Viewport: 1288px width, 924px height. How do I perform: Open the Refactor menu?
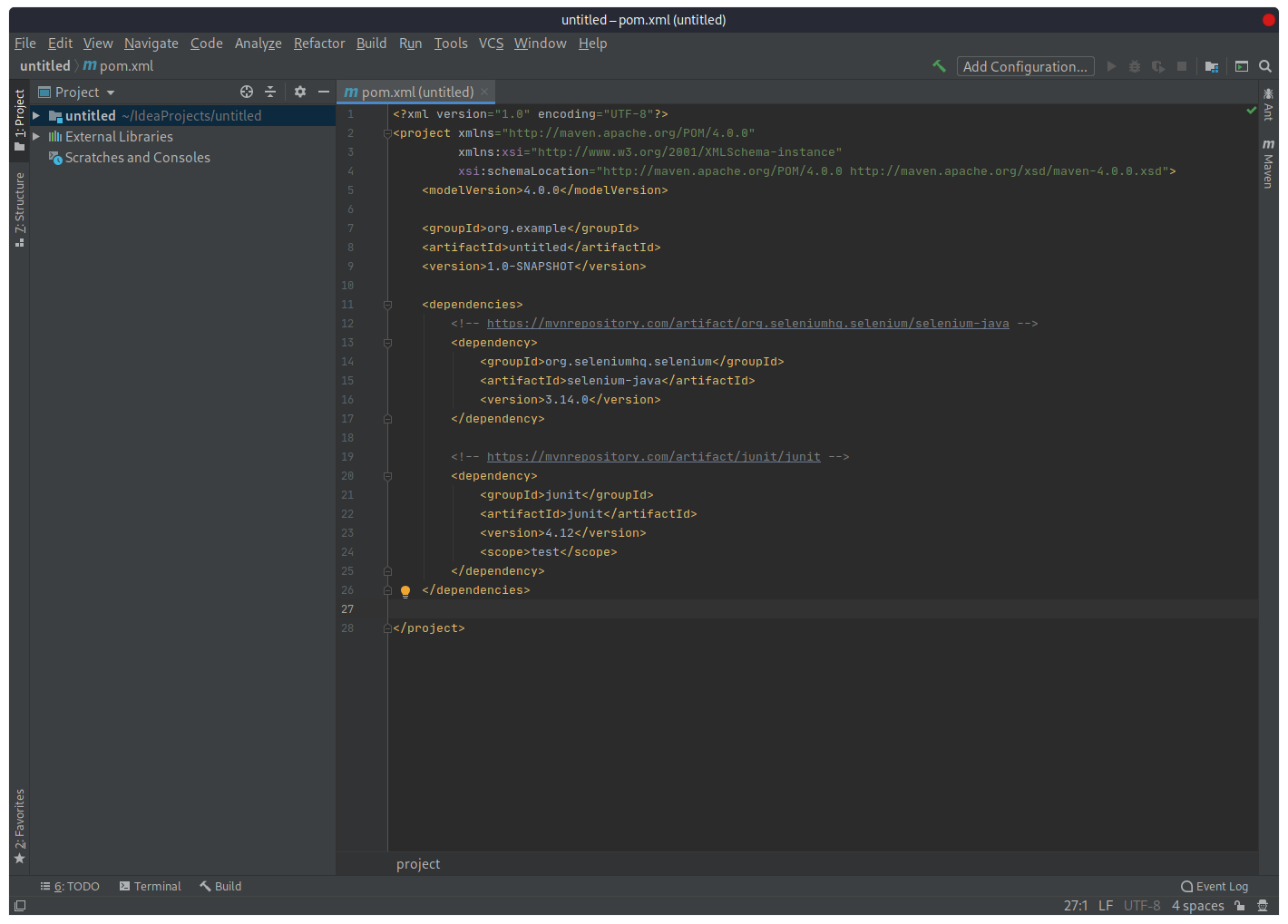pyautogui.click(x=318, y=44)
